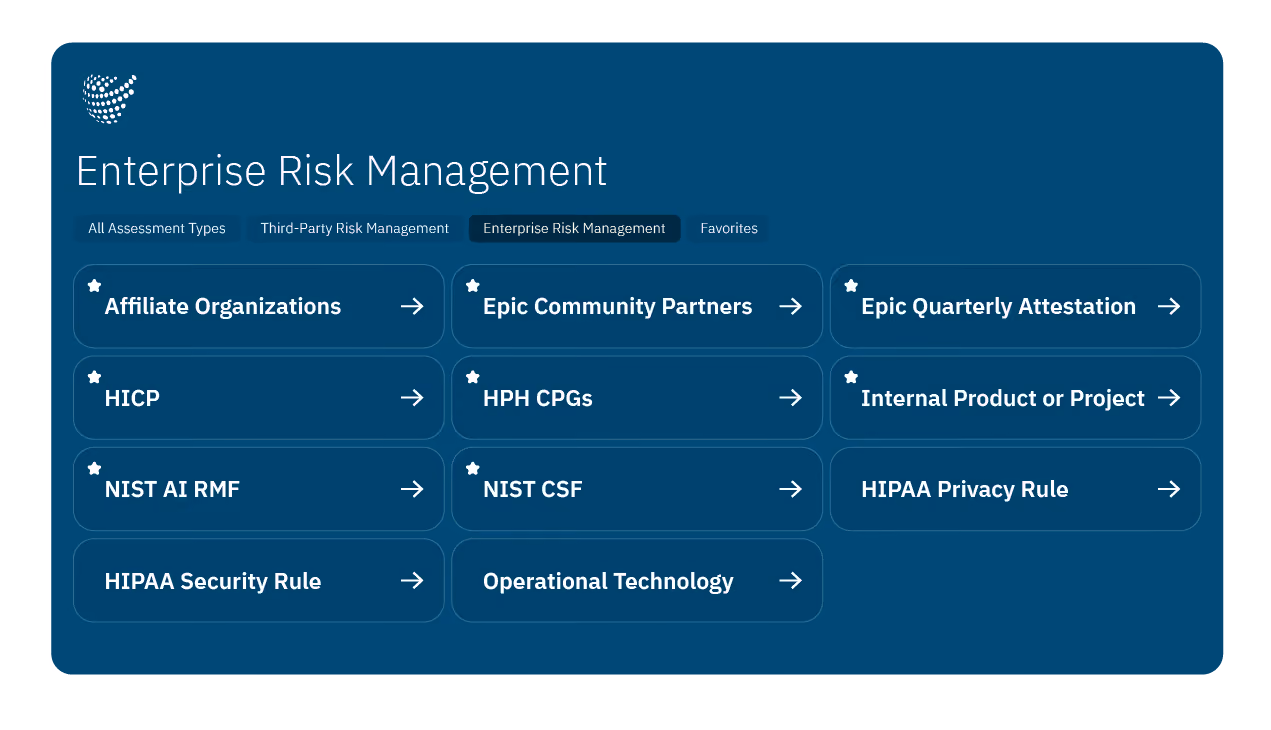This screenshot has width=1271, height=730.
Task: Click arrow icon on HICP card
Action: (x=412, y=398)
